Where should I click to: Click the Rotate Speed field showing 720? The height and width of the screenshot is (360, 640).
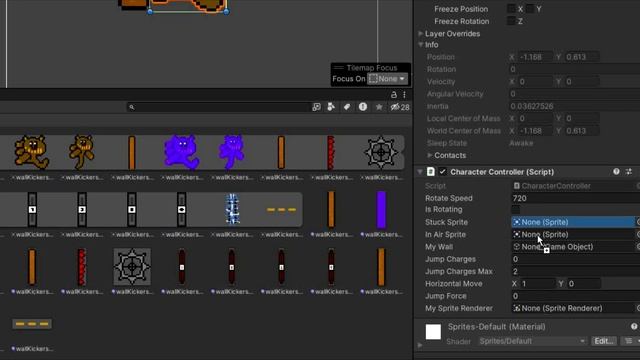click(x=576, y=198)
